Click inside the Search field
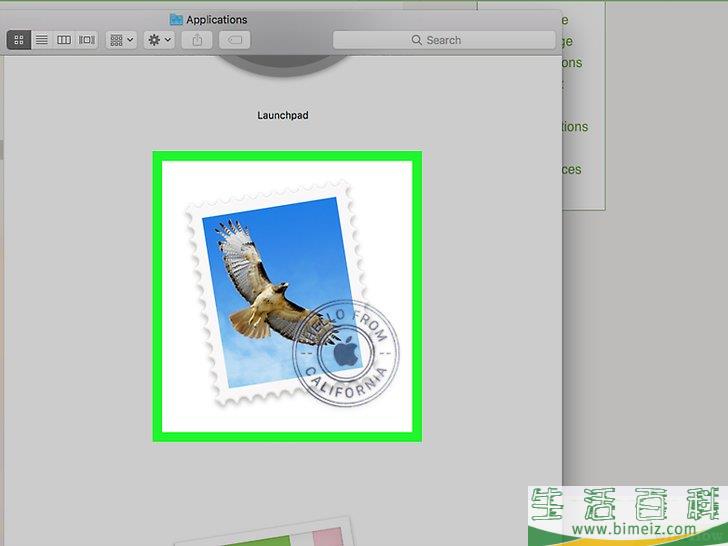 click(444, 40)
